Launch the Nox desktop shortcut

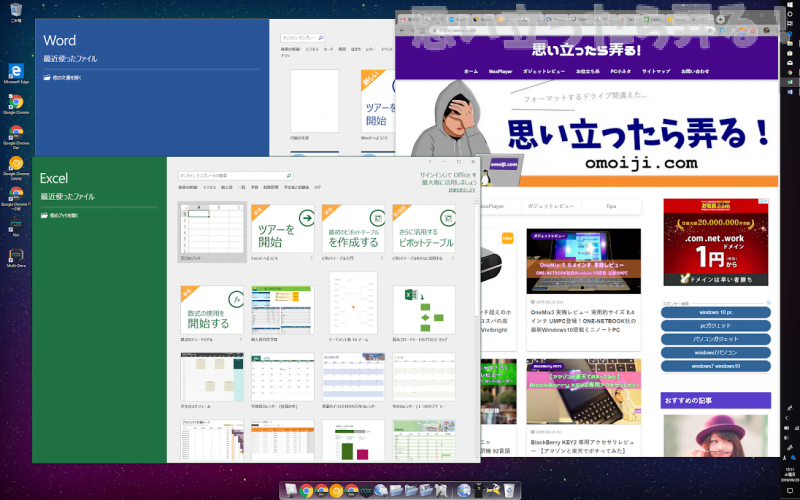pyautogui.click(x=16, y=227)
